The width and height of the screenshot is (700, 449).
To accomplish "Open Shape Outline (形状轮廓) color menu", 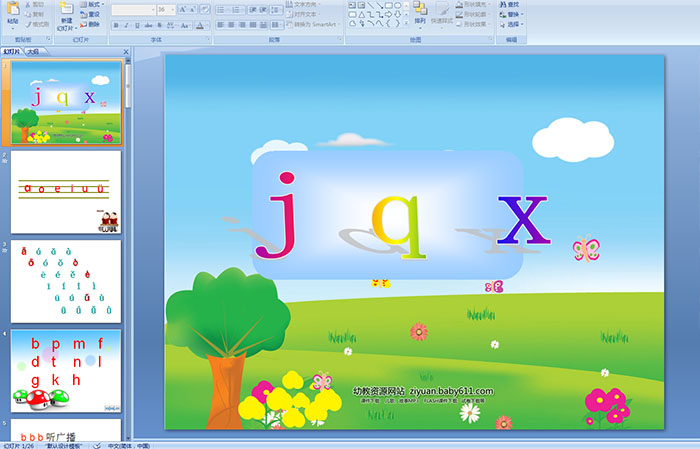I will click(474, 14).
